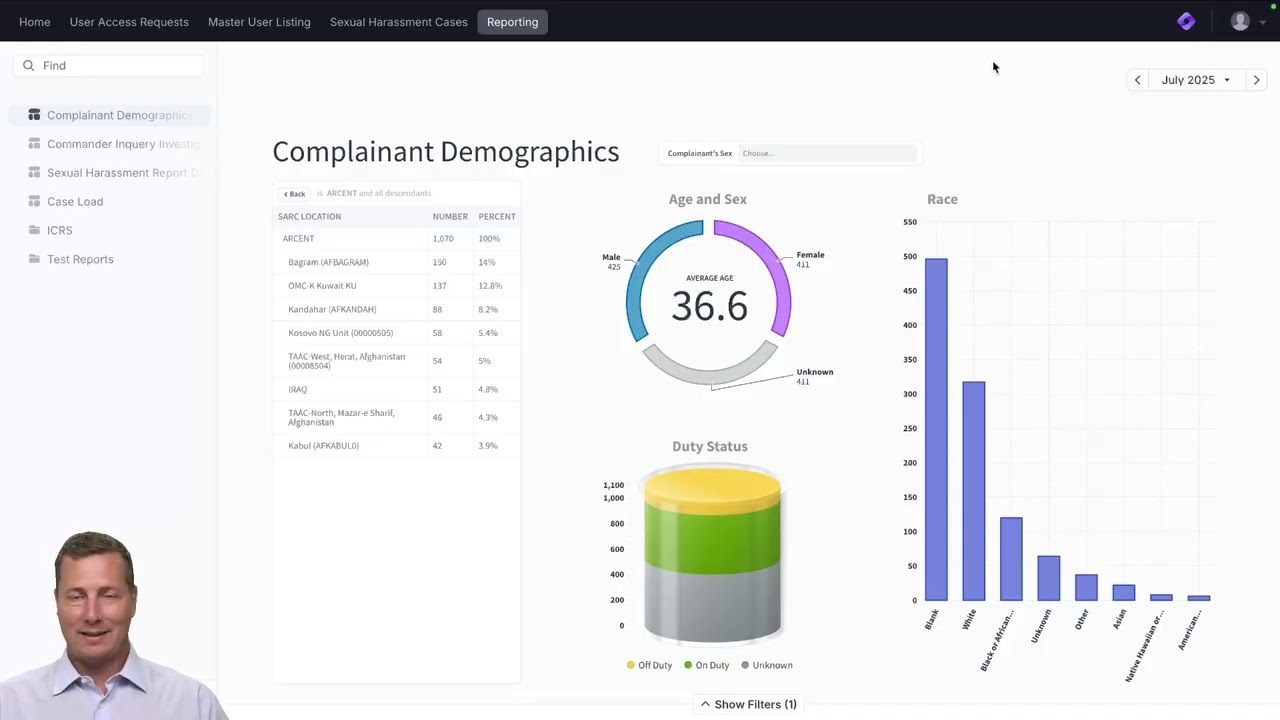Select TAAC-North, Mazar-e Sharif row

point(397,417)
